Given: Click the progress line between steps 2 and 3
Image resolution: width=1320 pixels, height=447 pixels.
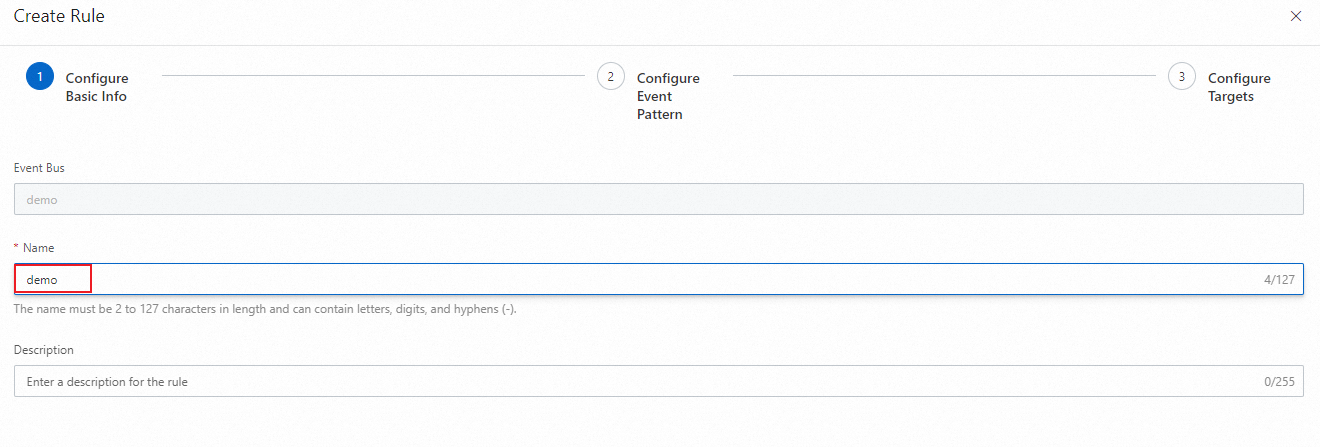Looking at the screenshot, I should point(944,75).
